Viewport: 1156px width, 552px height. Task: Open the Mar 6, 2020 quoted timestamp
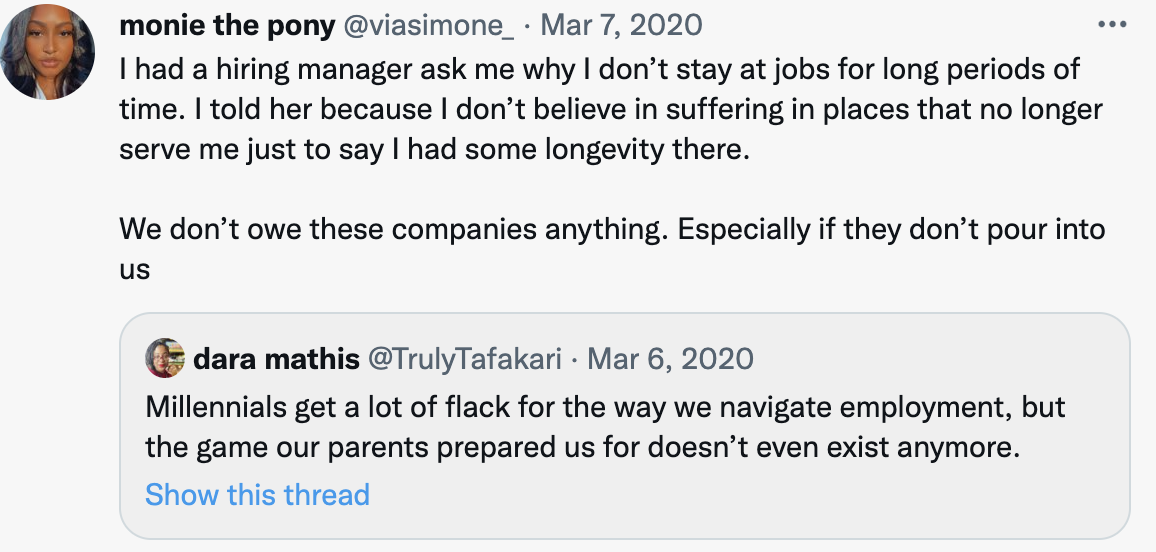(670, 358)
